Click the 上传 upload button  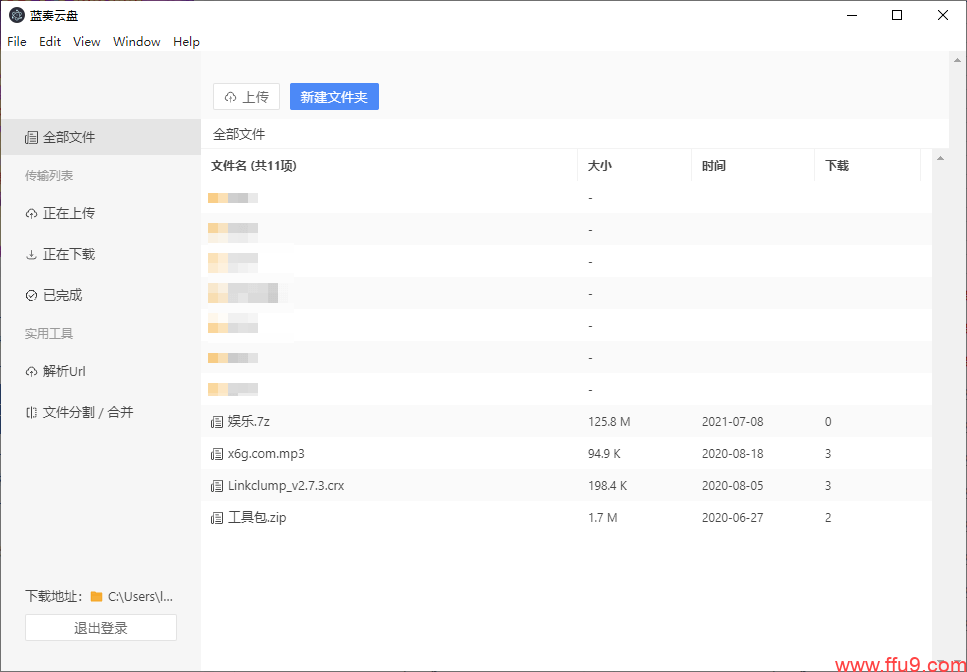246,97
